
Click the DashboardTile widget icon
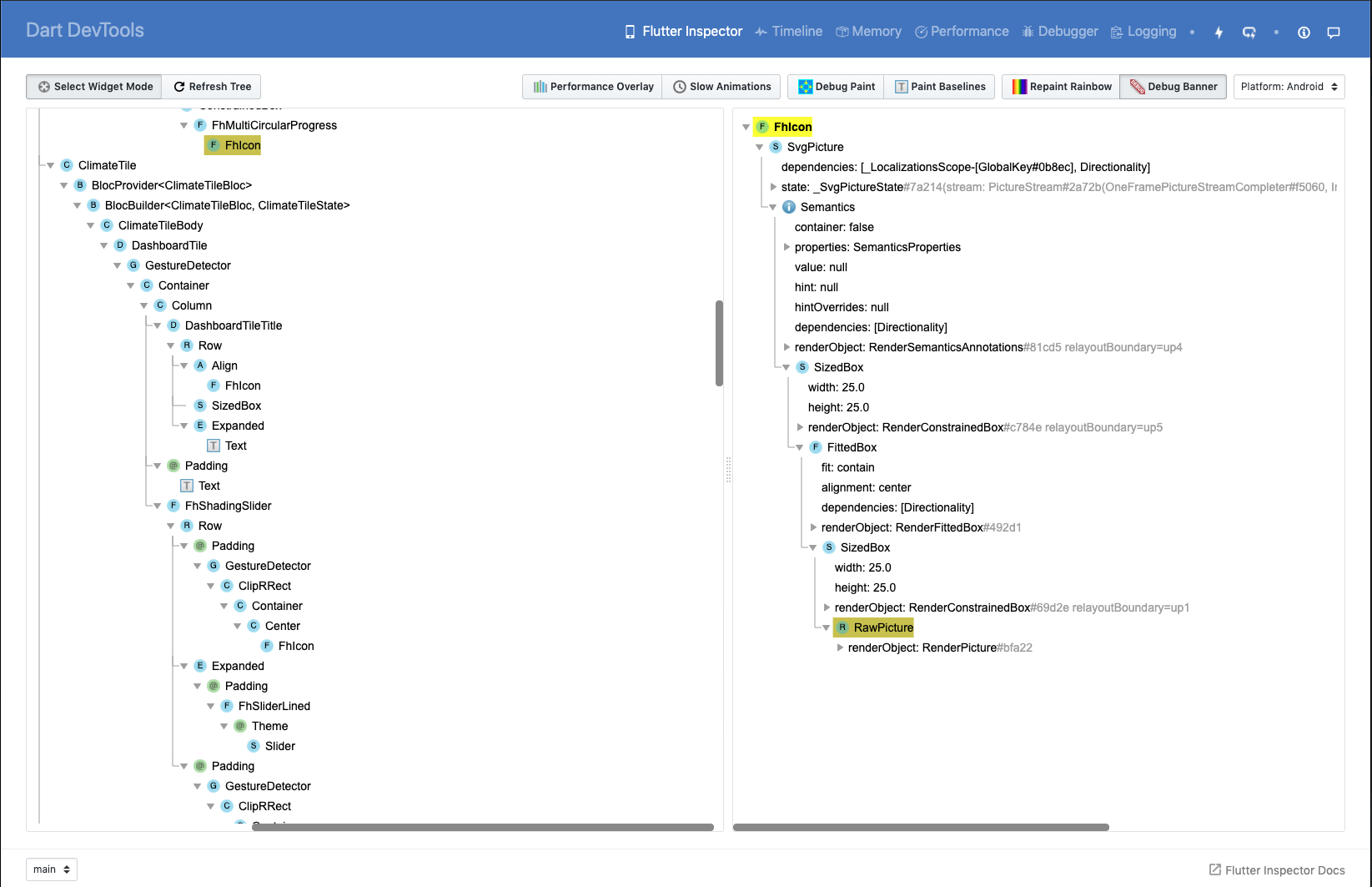(x=120, y=245)
